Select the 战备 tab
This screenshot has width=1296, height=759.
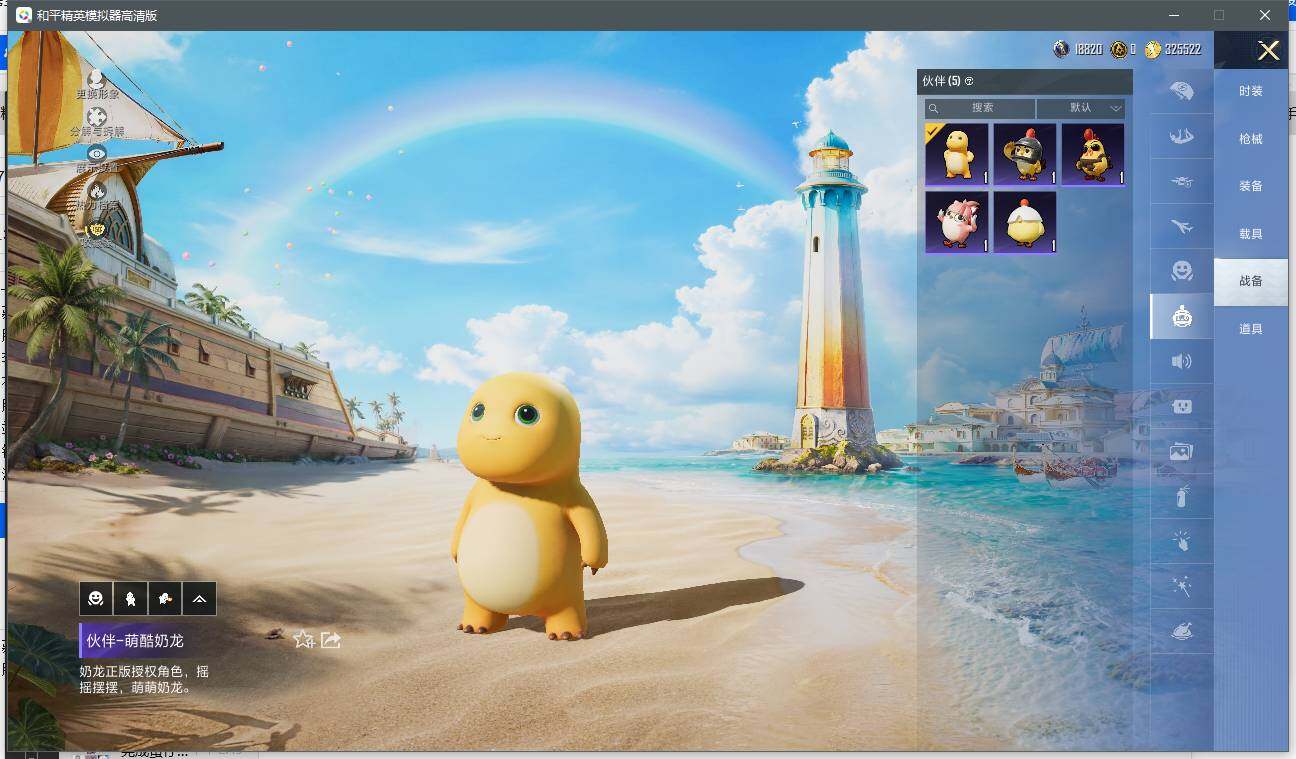coord(1251,281)
